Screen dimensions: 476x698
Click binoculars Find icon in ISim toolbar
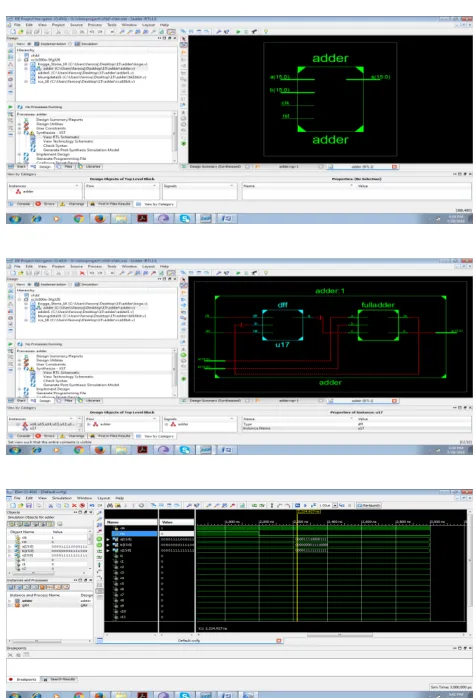point(110,506)
